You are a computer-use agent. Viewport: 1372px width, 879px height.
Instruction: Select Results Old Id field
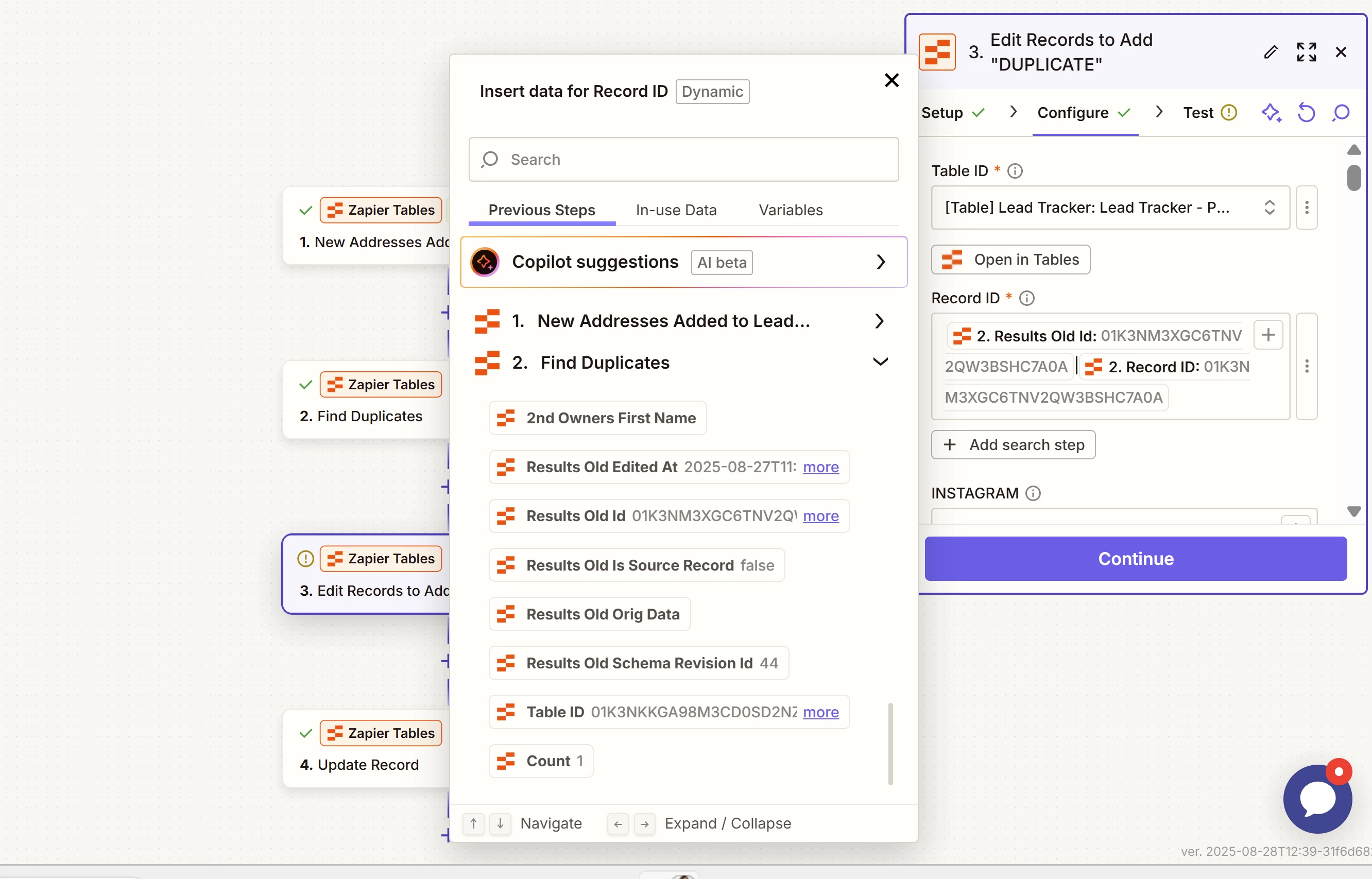tap(669, 516)
